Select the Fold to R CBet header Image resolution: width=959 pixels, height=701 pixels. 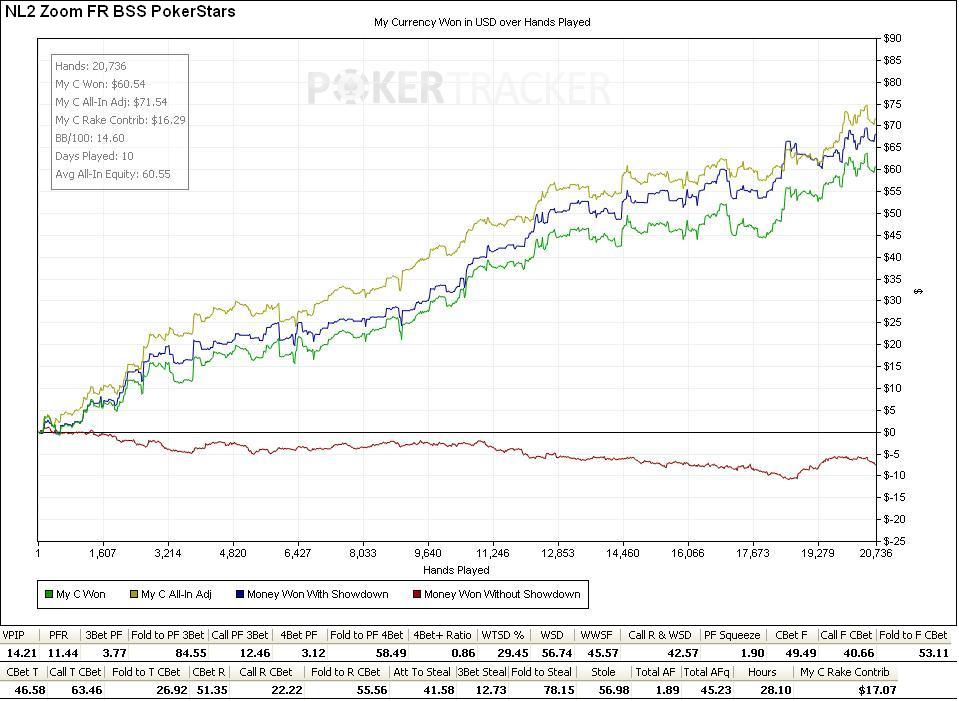[346, 672]
